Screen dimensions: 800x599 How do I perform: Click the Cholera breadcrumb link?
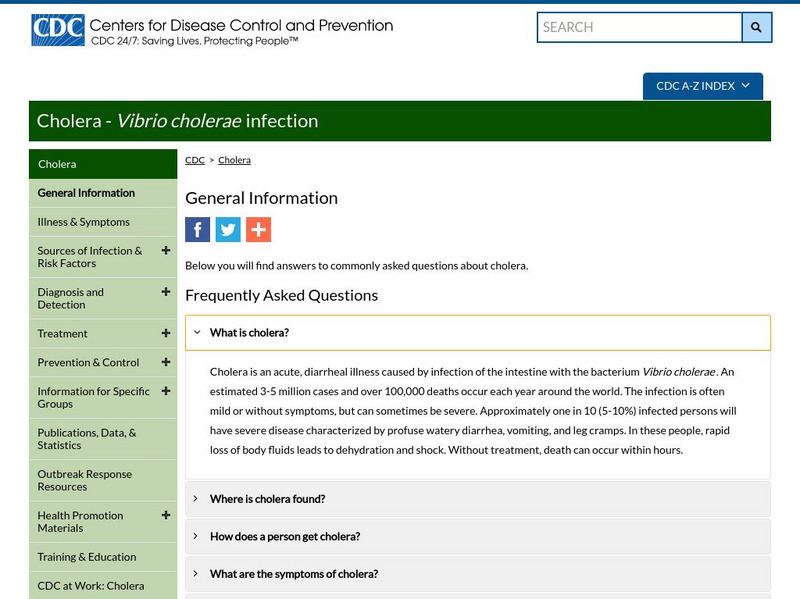point(235,160)
